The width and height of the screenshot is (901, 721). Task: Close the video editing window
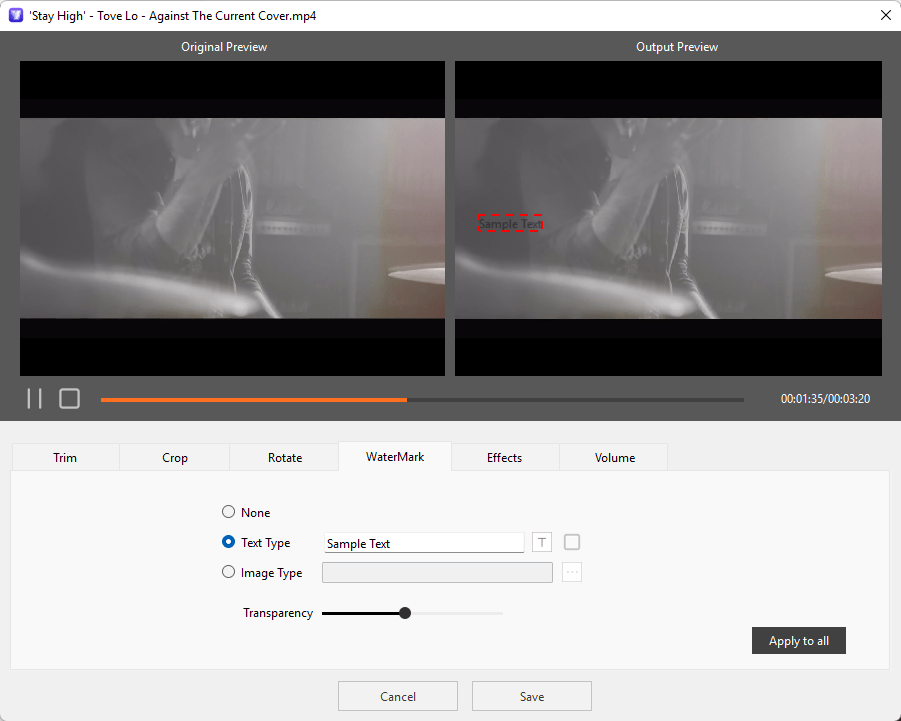pyautogui.click(x=885, y=16)
